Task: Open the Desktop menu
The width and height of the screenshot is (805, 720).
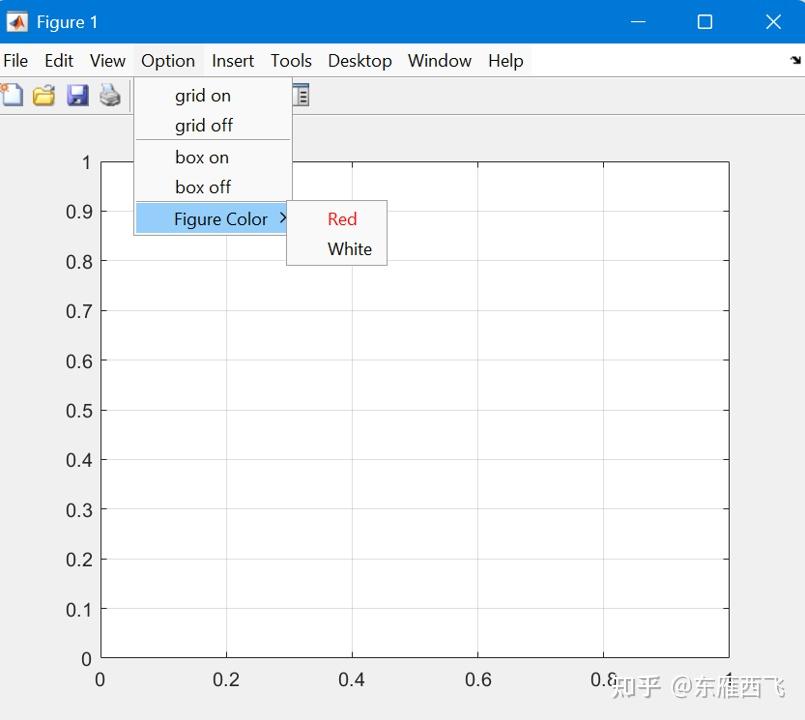Action: tap(360, 61)
